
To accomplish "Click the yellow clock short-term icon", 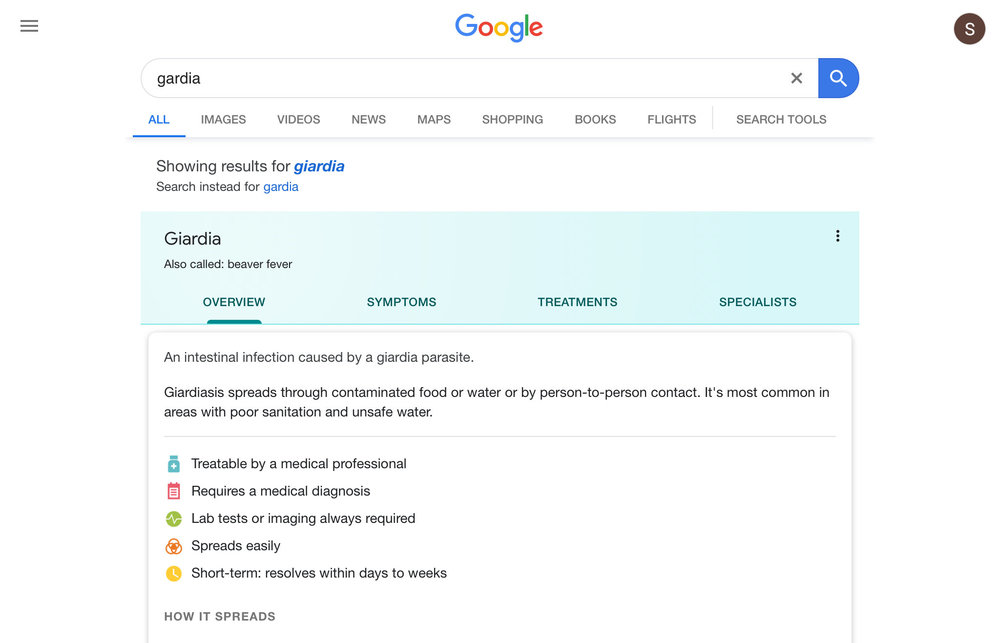I will click(174, 574).
